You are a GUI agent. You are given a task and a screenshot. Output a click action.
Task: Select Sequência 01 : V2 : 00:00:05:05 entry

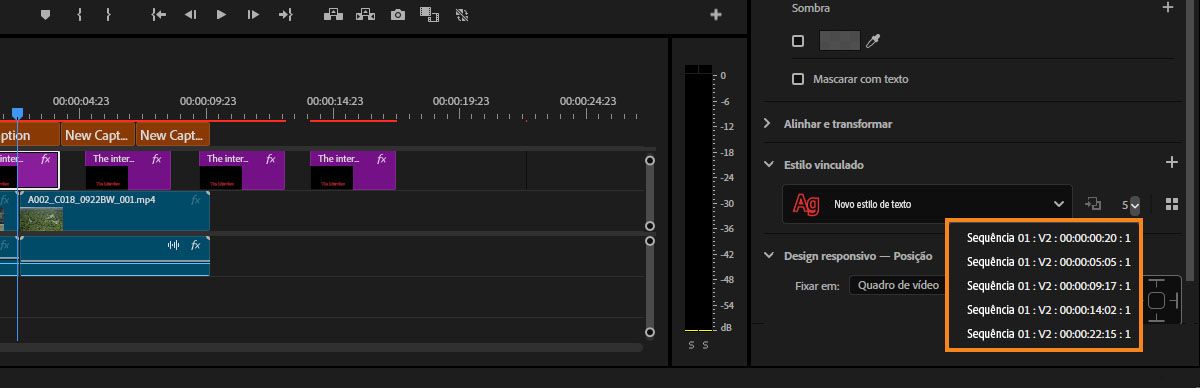[1048, 262]
